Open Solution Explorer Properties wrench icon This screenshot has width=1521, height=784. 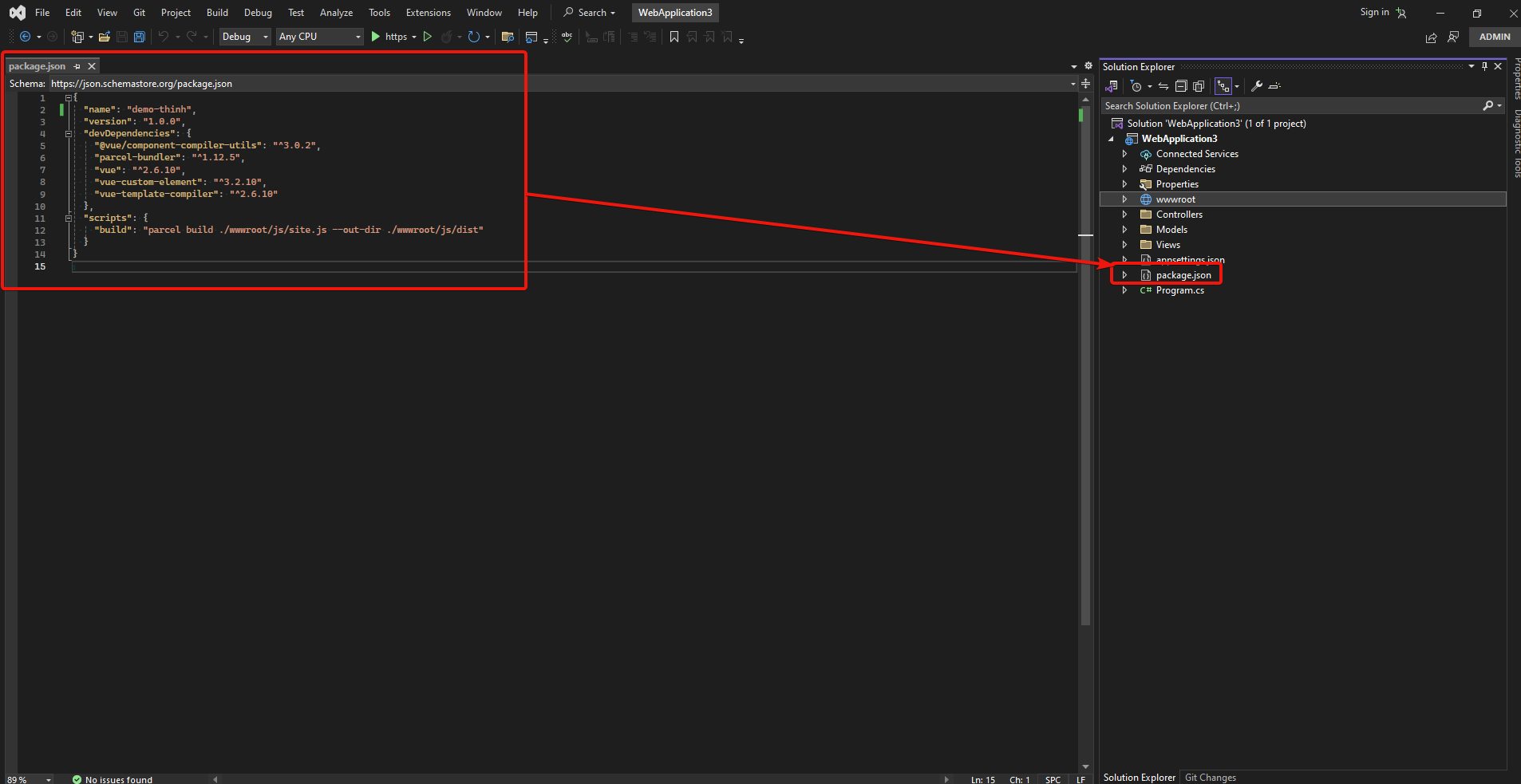click(x=1256, y=86)
